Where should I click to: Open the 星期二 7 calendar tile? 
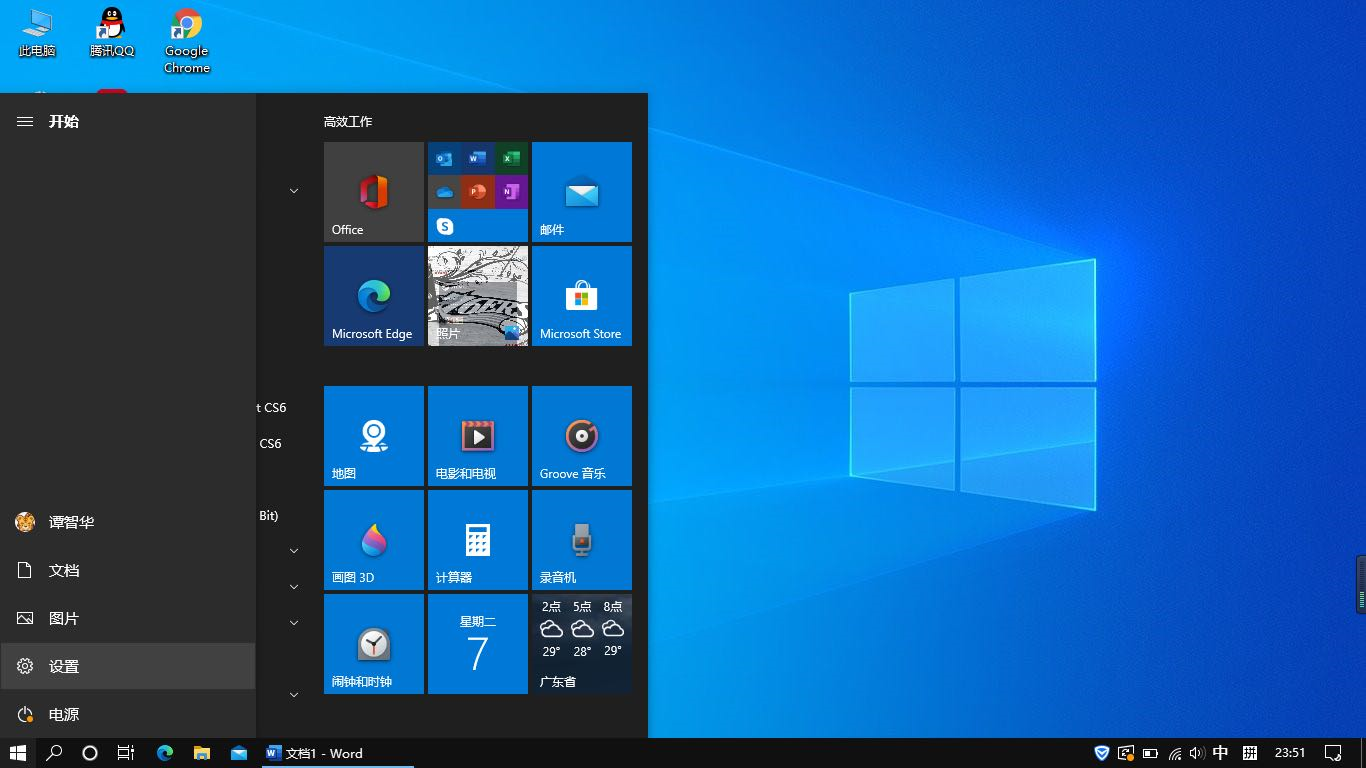(x=478, y=644)
